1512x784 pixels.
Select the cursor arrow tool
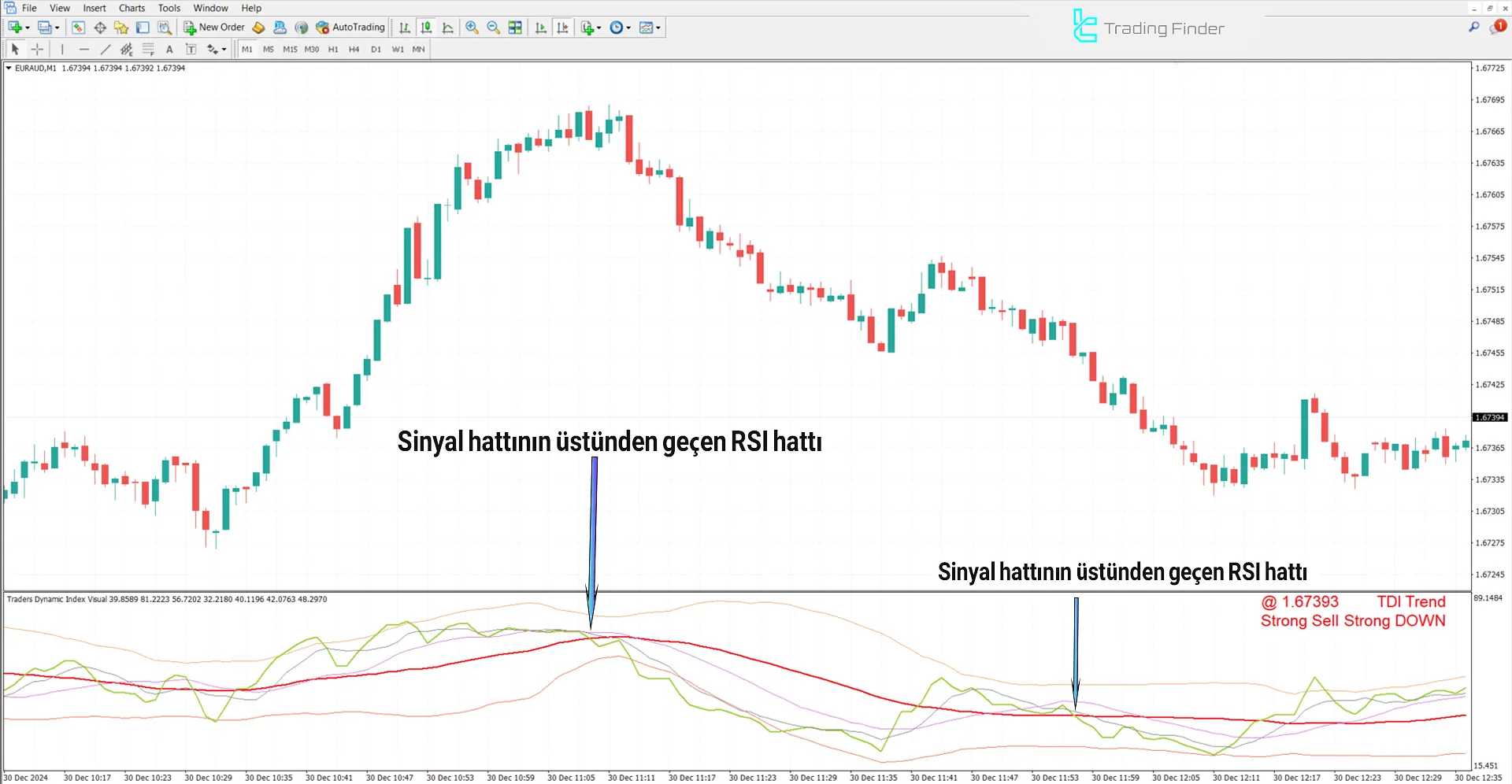click(15, 49)
